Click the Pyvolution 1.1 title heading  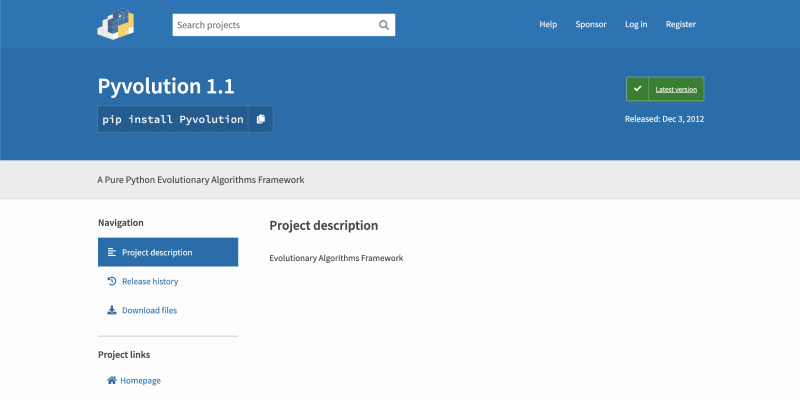click(166, 87)
